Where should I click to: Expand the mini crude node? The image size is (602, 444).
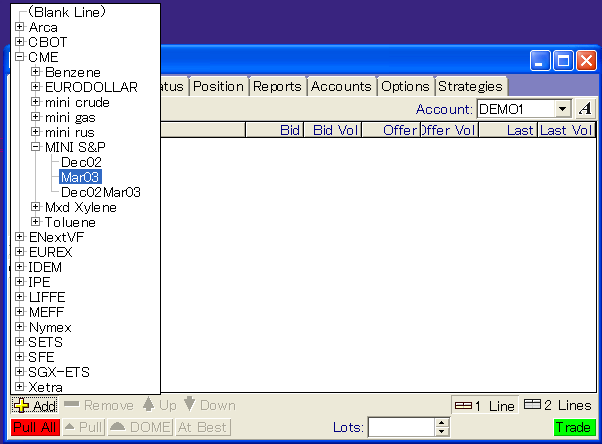coord(35,102)
